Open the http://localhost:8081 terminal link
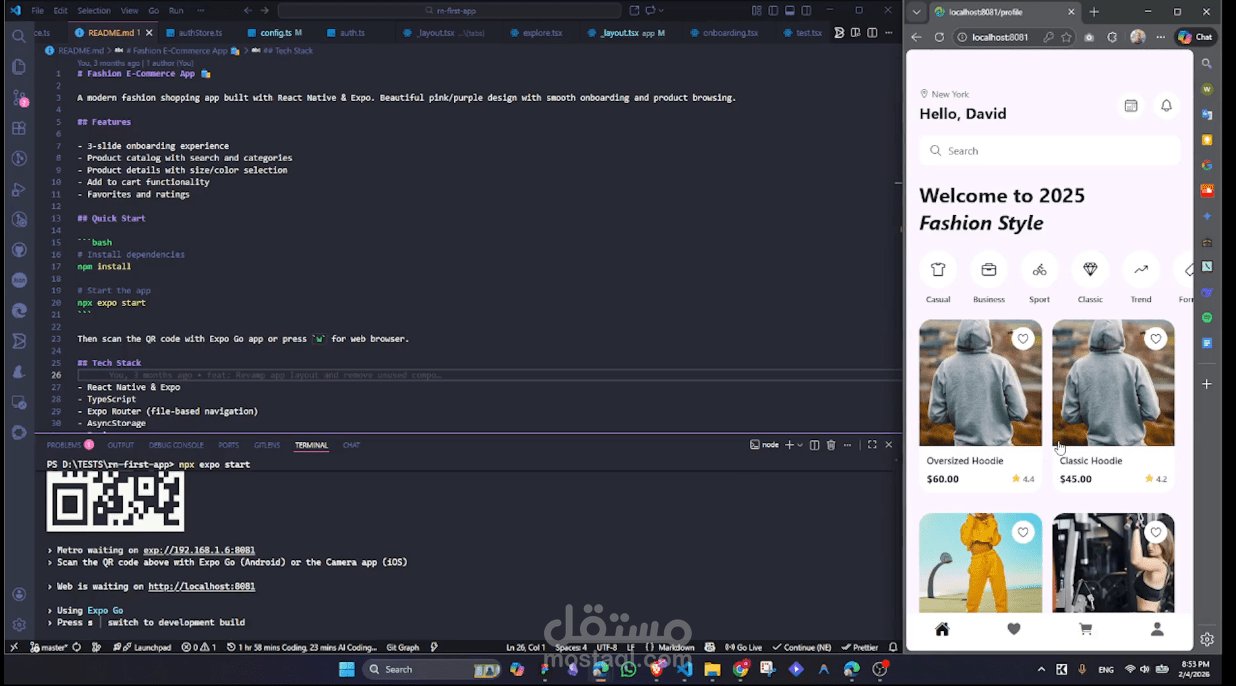Viewport: 1236px width, 686px height. coord(201,587)
